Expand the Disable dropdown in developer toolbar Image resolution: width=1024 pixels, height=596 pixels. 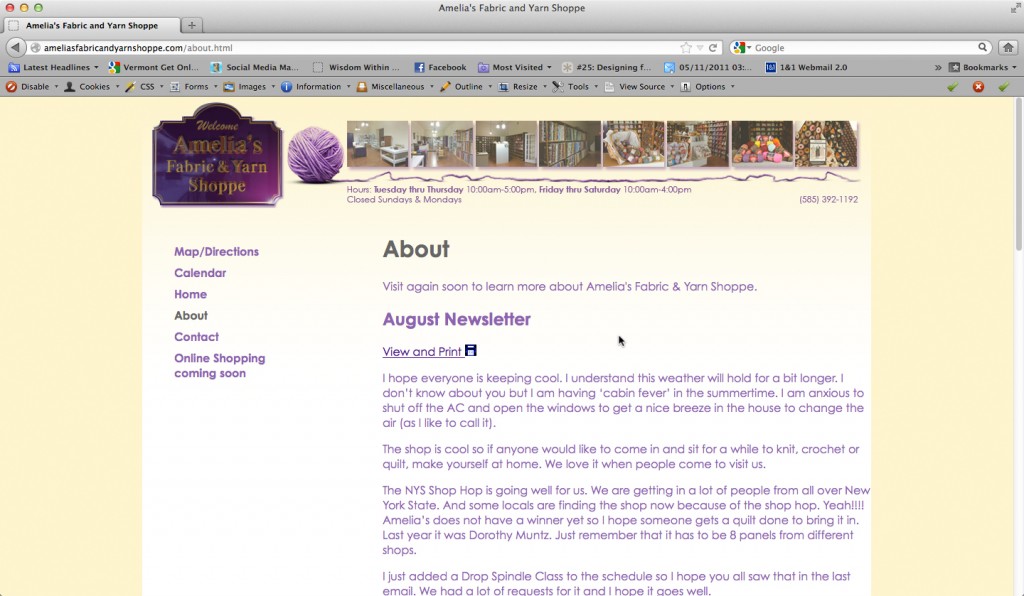point(34,87)
